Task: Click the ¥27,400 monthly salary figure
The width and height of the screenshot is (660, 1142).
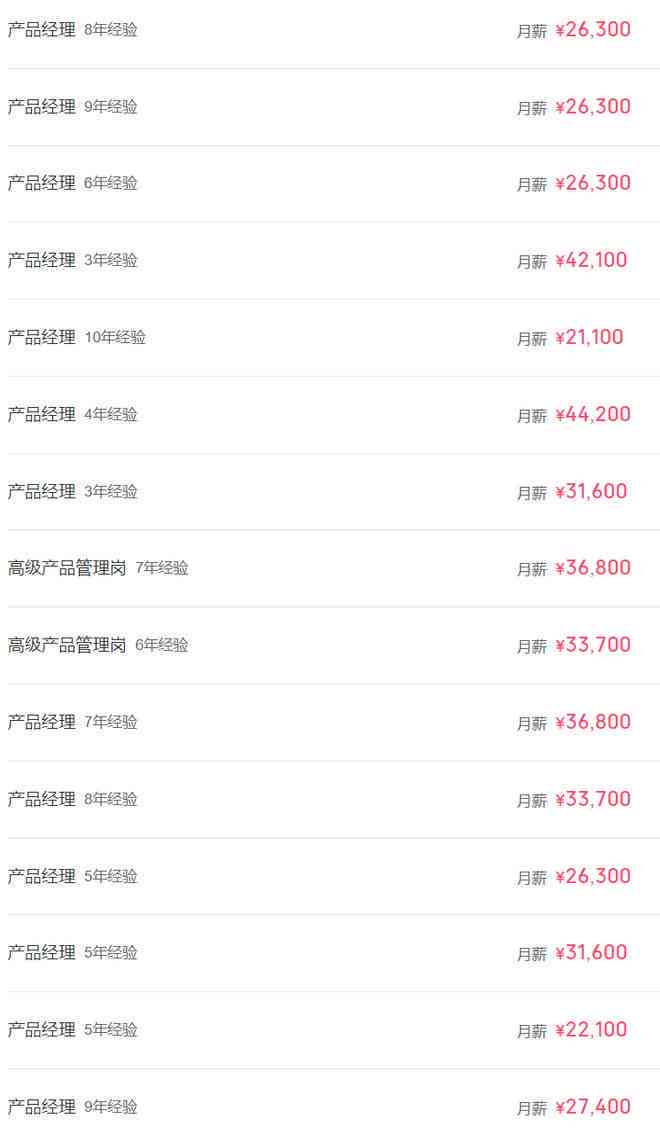Action: click(x=593, y=1106)
